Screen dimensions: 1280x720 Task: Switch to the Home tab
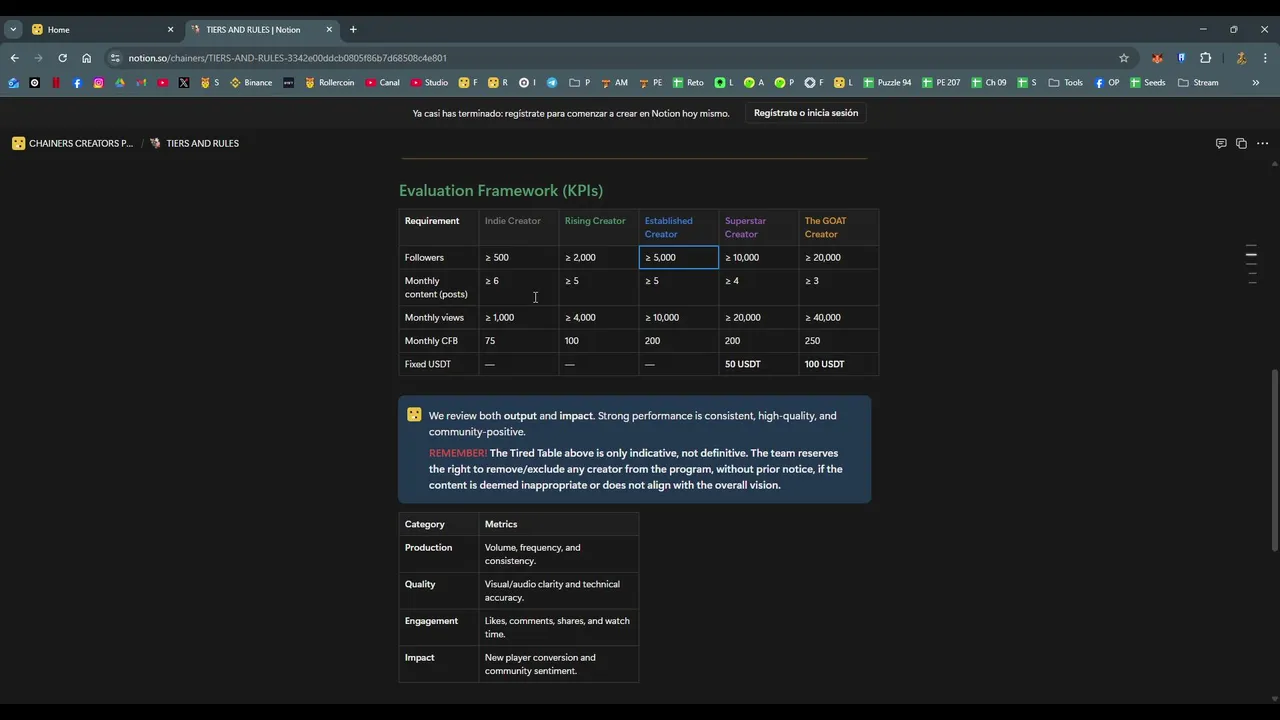click(103, 29)
